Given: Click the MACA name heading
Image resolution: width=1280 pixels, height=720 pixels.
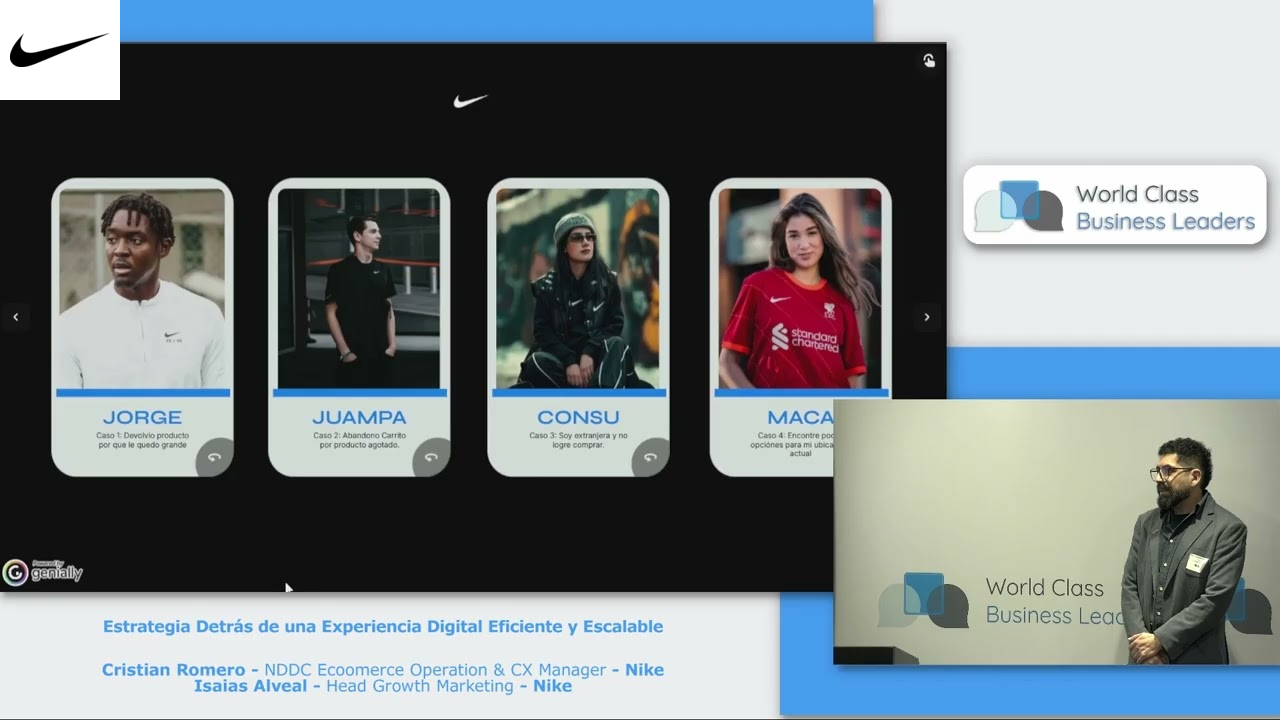Looking at the screenshot, I should pos(800,418).
